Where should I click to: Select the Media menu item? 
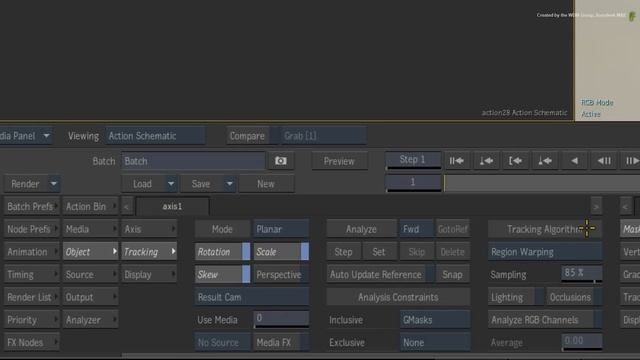click(x=91, y=229)
